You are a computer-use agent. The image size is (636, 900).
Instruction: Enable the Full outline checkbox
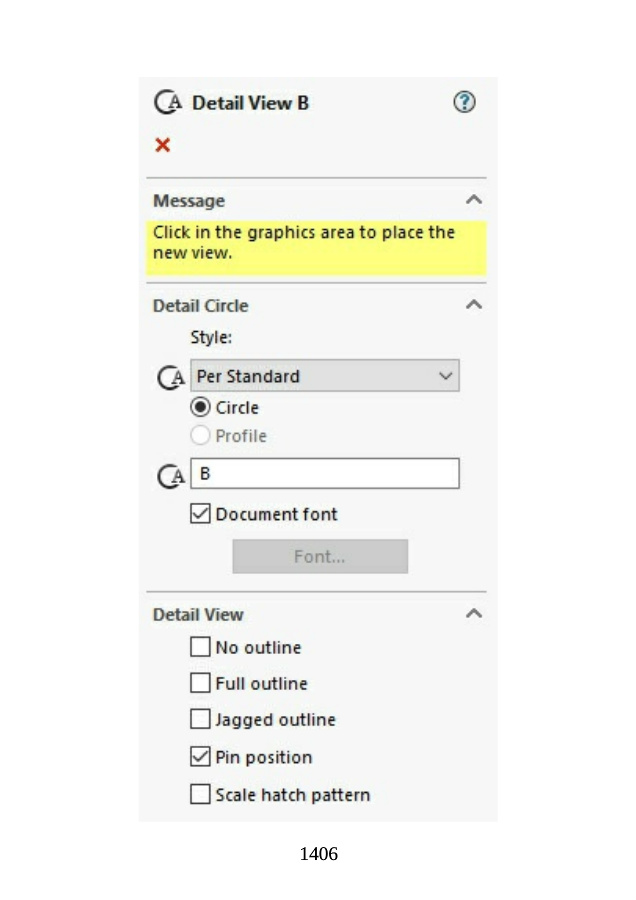200,683
